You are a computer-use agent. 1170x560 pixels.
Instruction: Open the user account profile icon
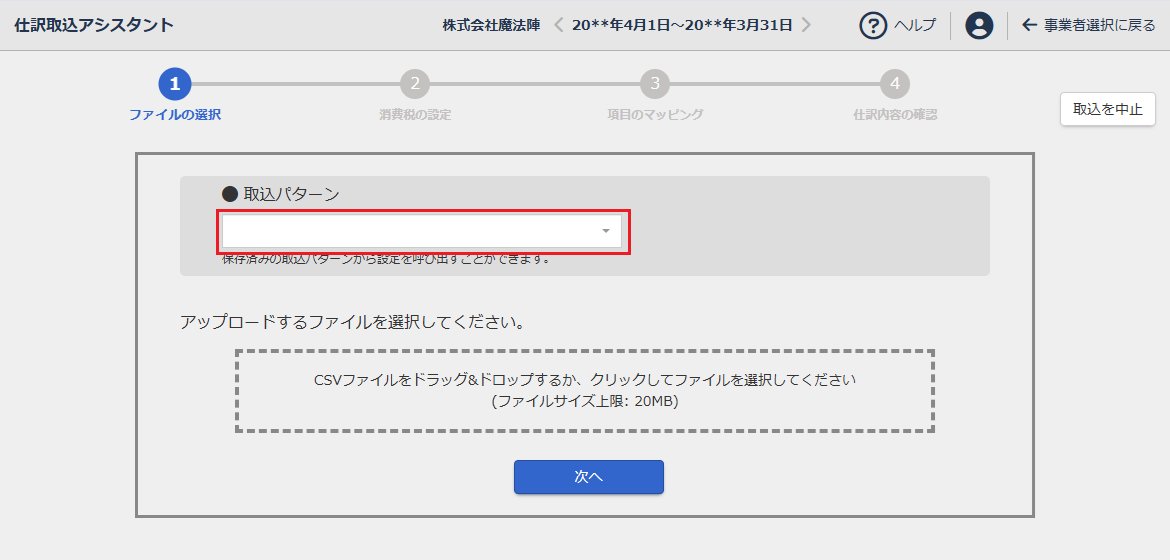[979, 25]
